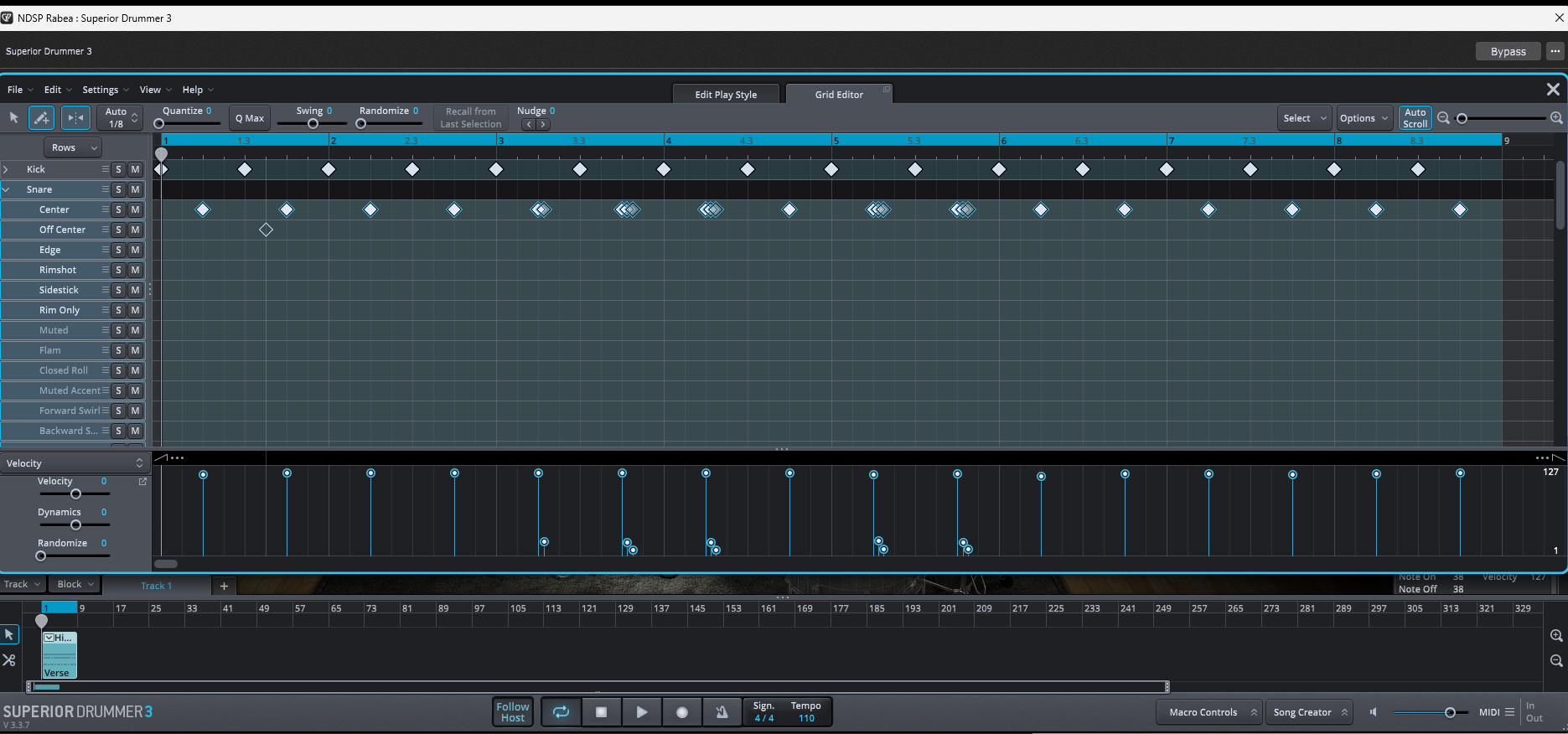The image size is (1568, 734).
Task: Nudge selection left arrow
Action: [x=529, y=124]
